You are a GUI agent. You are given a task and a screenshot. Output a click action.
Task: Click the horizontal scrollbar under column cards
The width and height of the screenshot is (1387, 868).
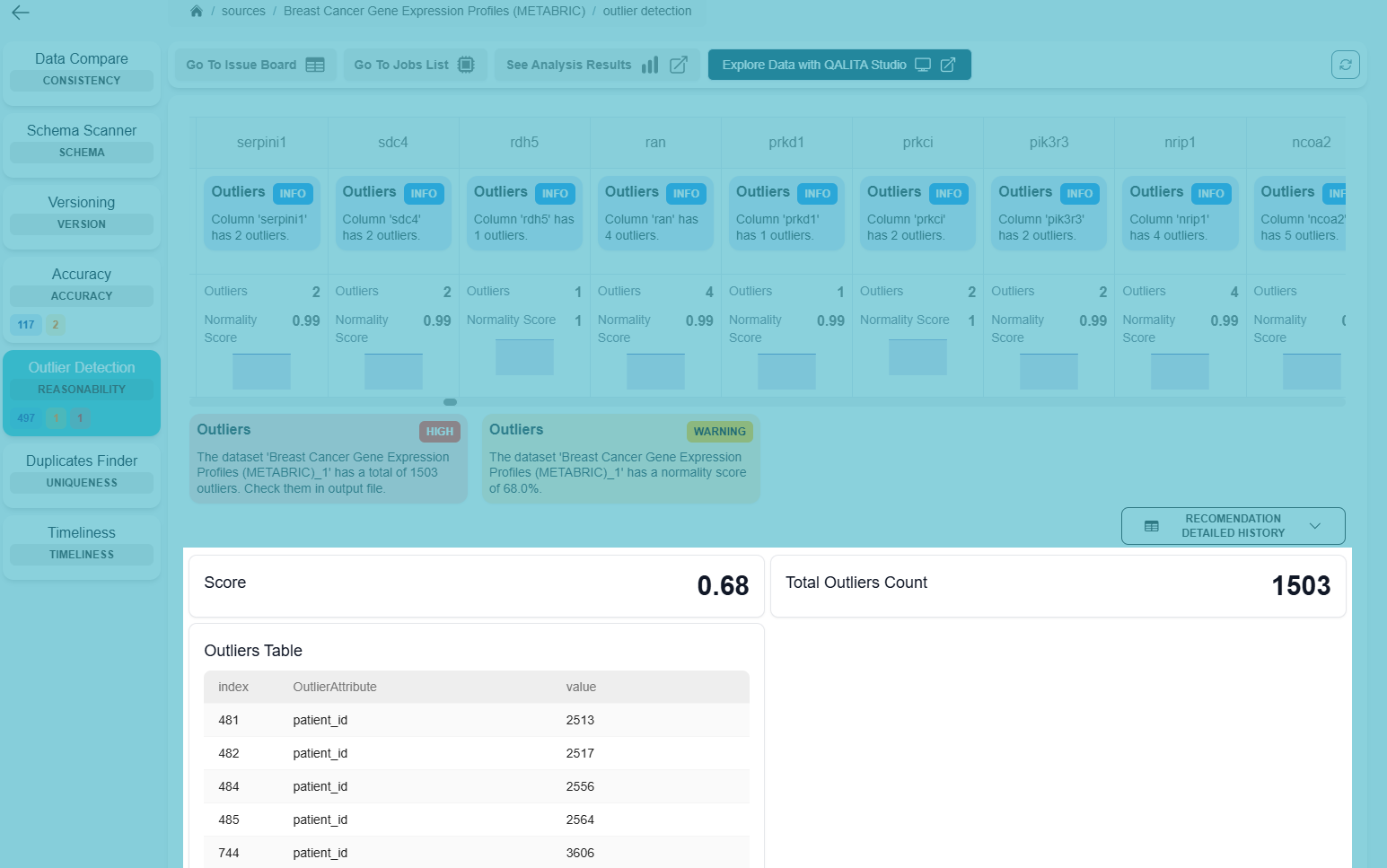450,402
